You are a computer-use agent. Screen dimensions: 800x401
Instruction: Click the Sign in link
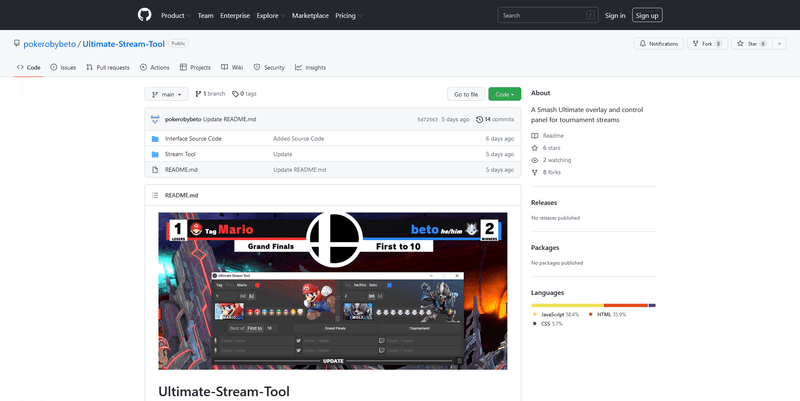coord(615,15)
